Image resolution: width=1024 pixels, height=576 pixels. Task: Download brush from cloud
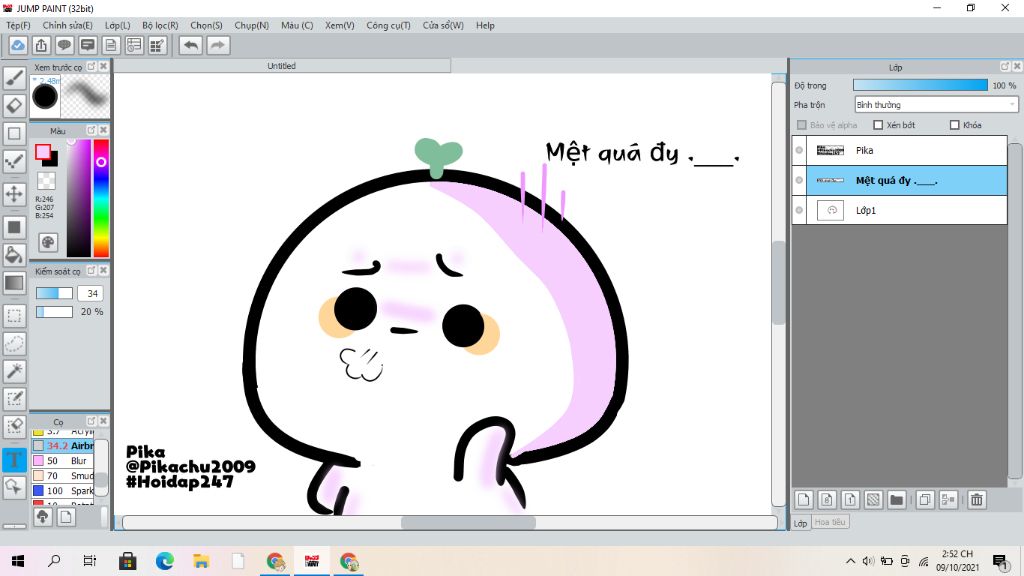click(42, 517)
